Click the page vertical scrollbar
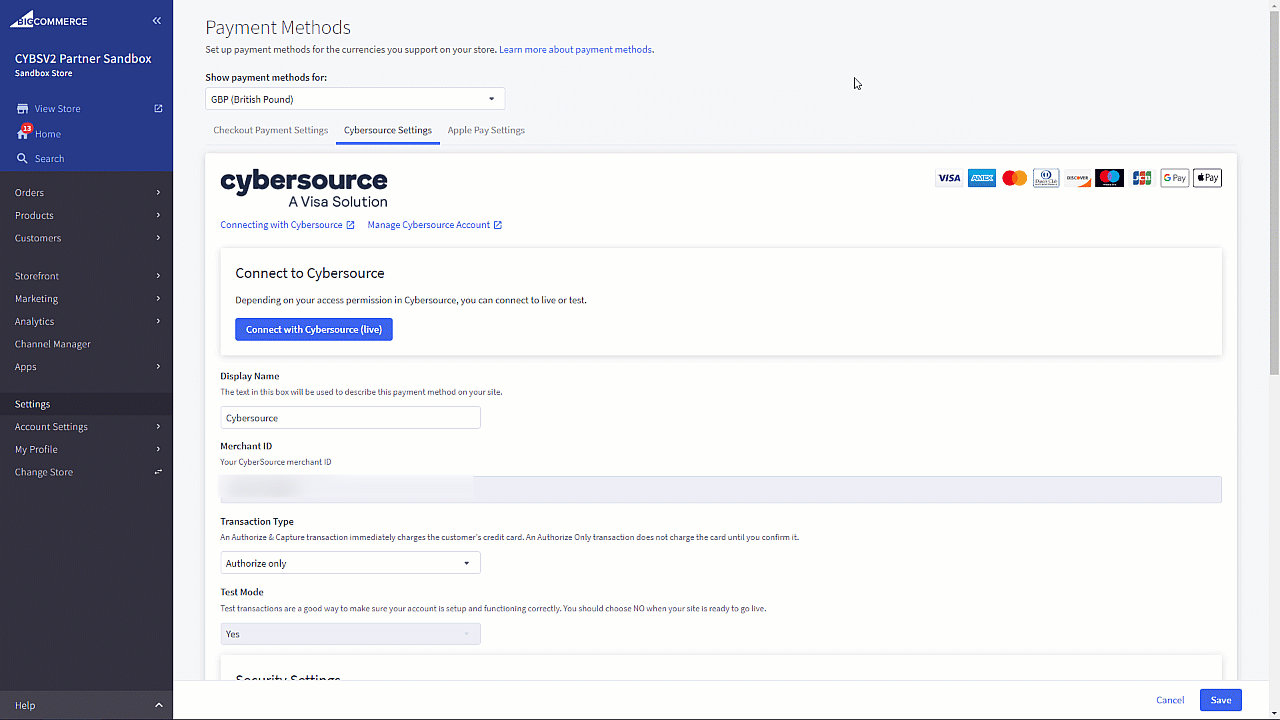Screen dimensions: 1280x720 coord(1273,200)
